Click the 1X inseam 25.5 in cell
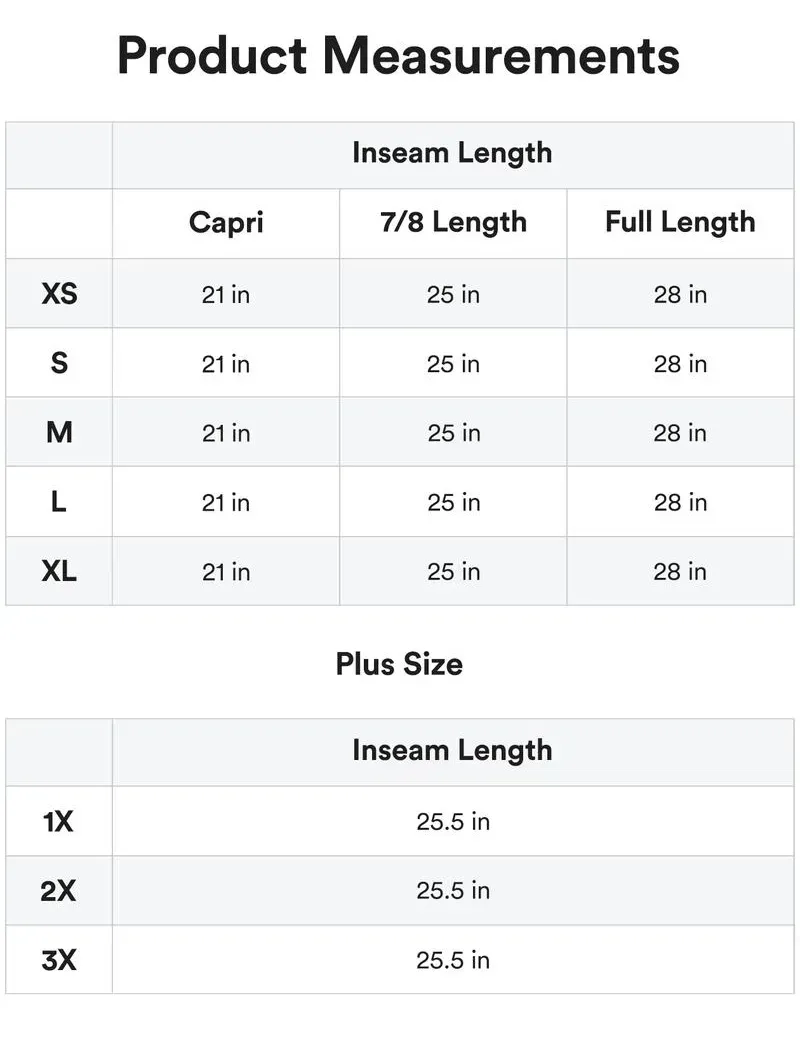This screenshot has width=800, height=1038. click(453, 822)
